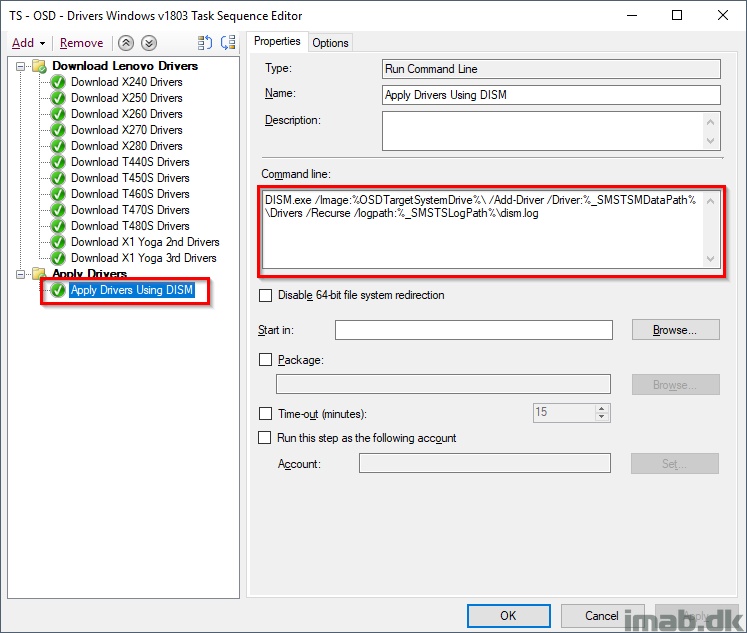Select the Properties tab

click(277, 41)
